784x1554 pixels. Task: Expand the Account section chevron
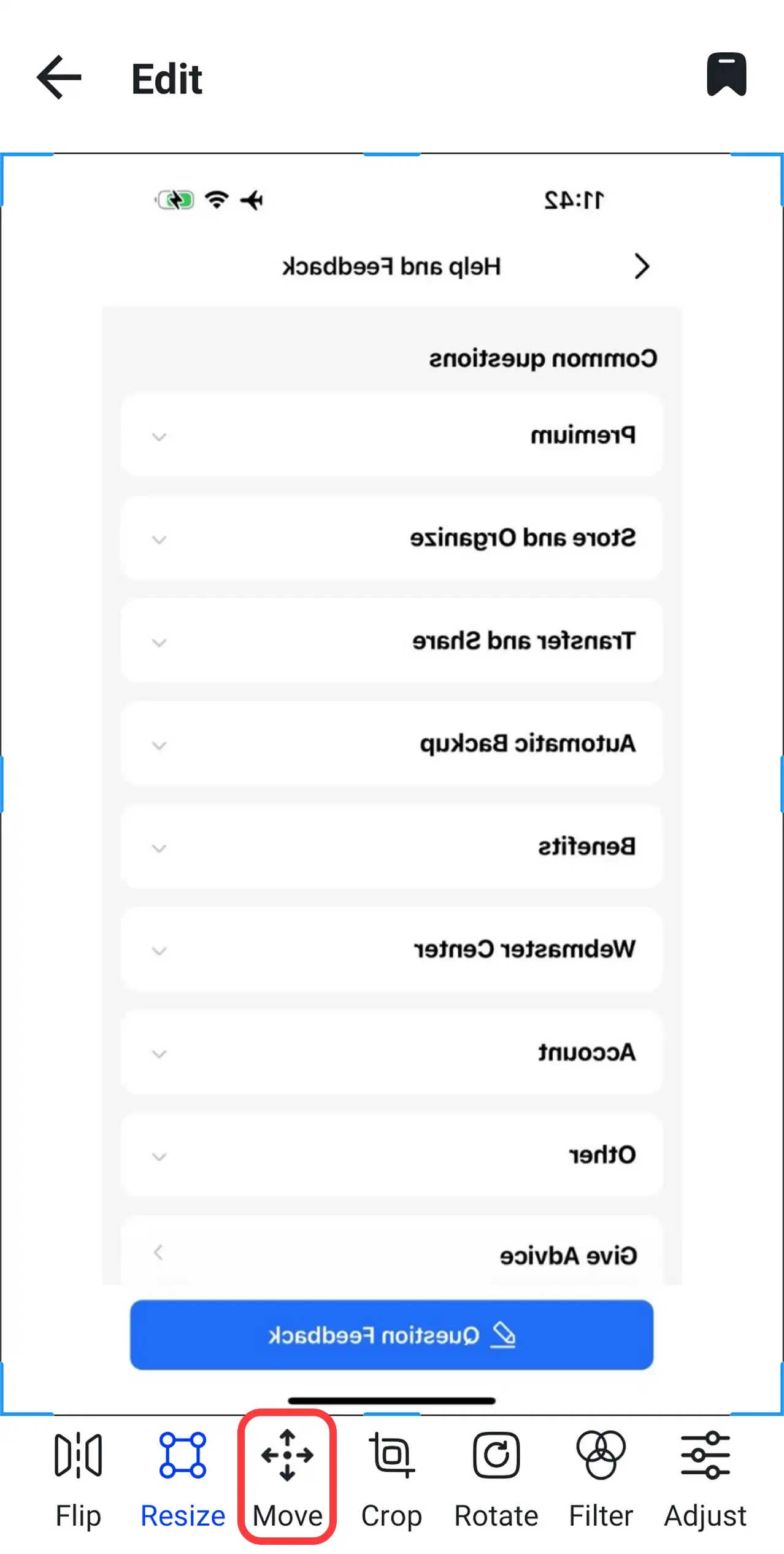pos(159,1053)
